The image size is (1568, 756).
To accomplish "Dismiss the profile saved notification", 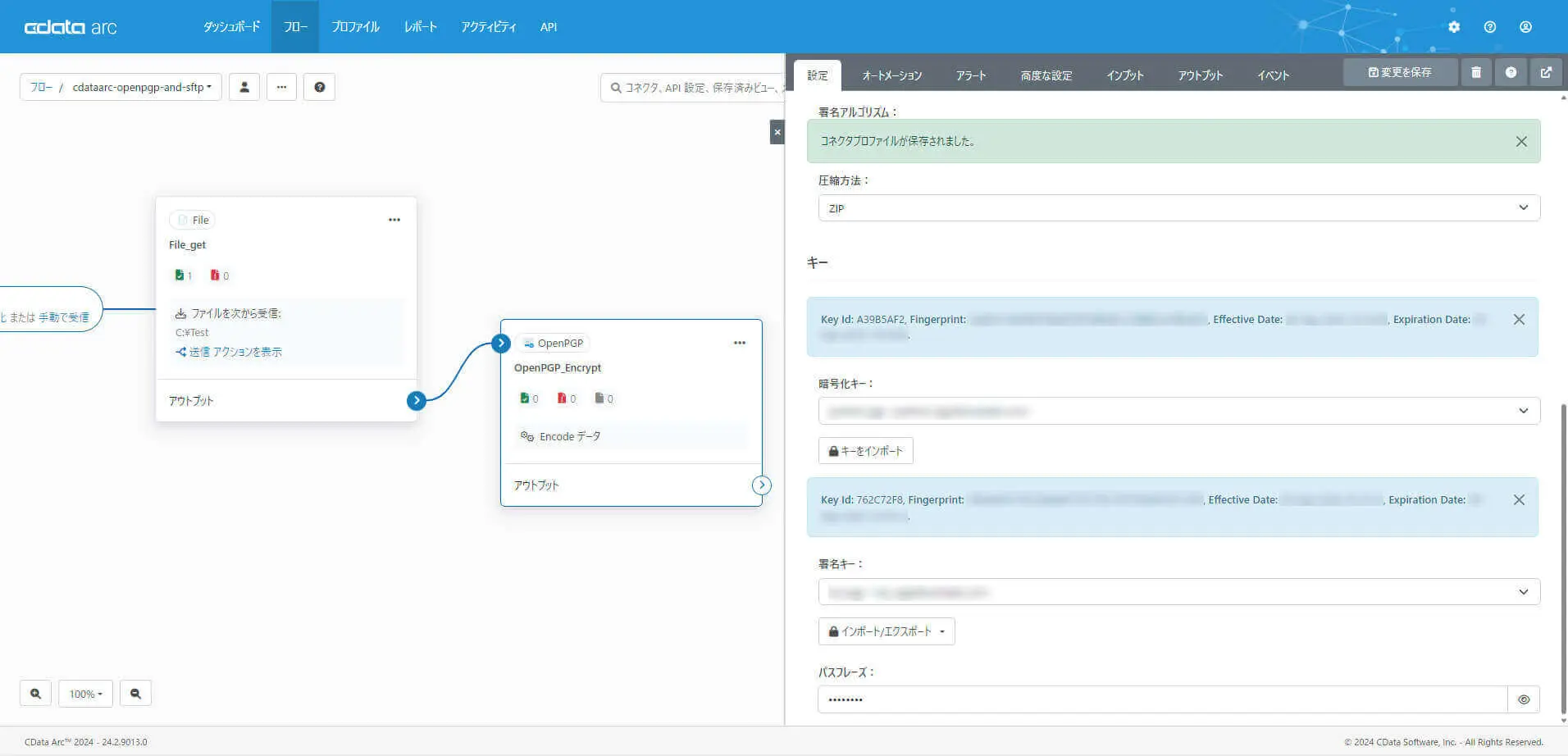I will (x=1521, y=142).
